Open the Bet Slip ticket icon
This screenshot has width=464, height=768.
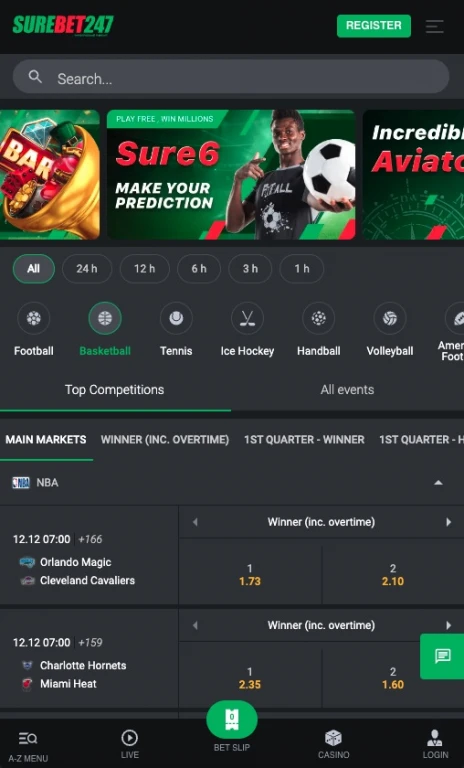pos(232,720)
